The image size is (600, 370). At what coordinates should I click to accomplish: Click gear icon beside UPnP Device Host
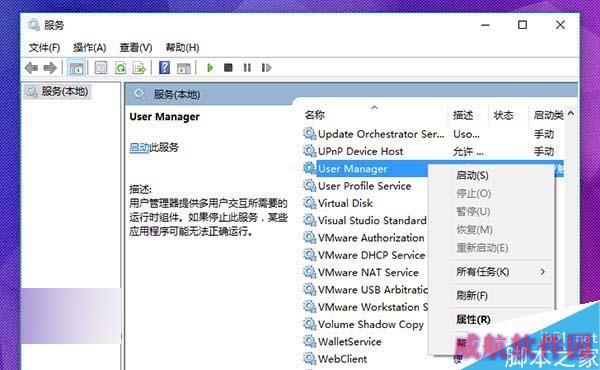tap(310, 151)
